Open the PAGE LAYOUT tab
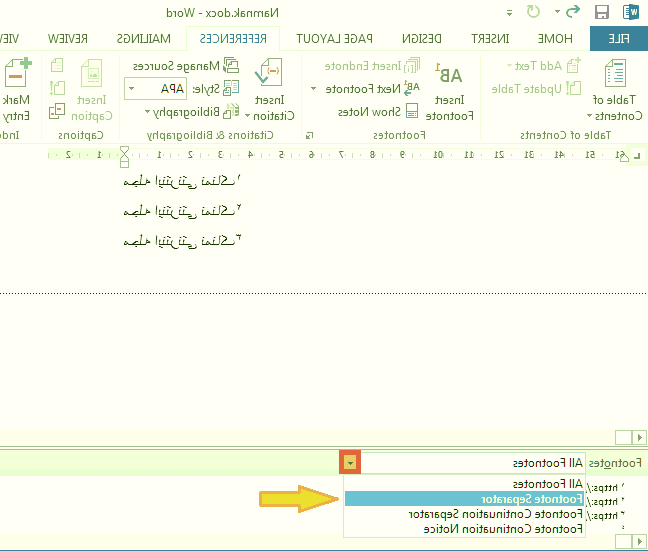Image resolution: width=648 pixels, height=551 pixels. tap(336, 39)
